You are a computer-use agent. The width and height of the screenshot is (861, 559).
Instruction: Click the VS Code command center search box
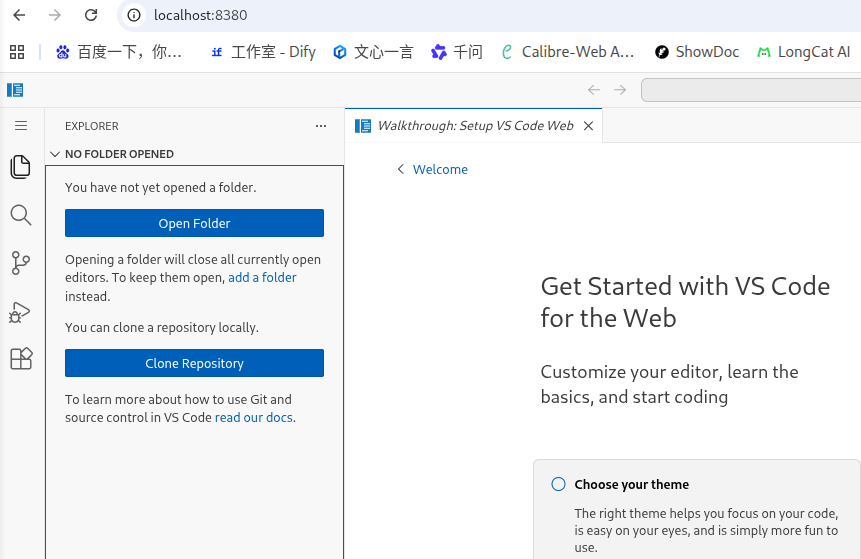[751, 90]
